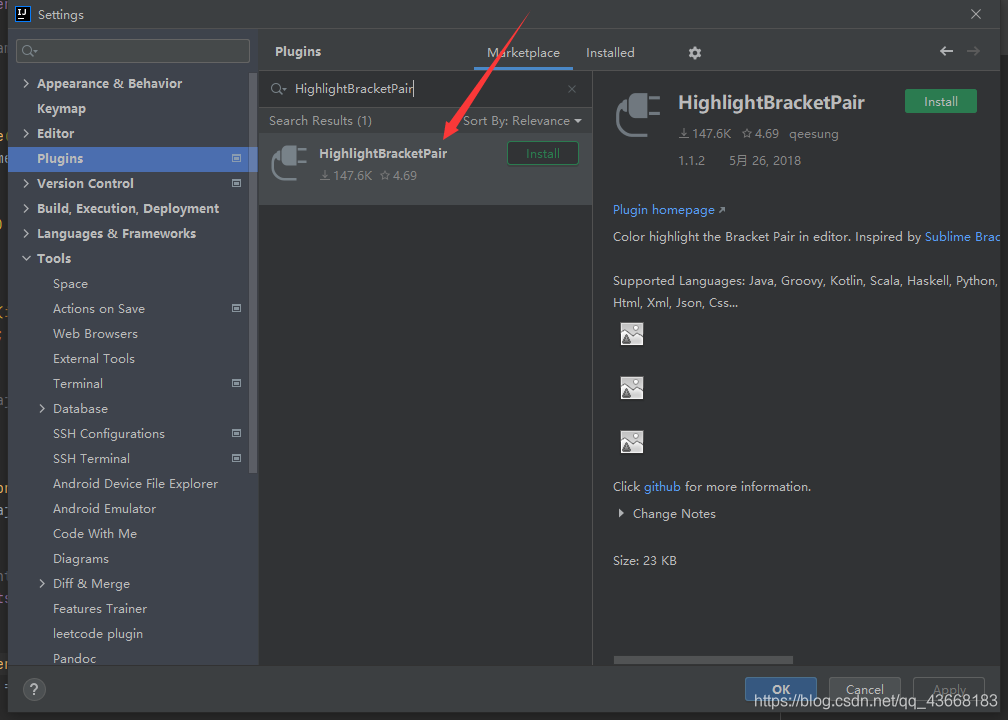Switch to the Marketplace tab
Screen dimensions: 1008x720
[x=523, y=53]
